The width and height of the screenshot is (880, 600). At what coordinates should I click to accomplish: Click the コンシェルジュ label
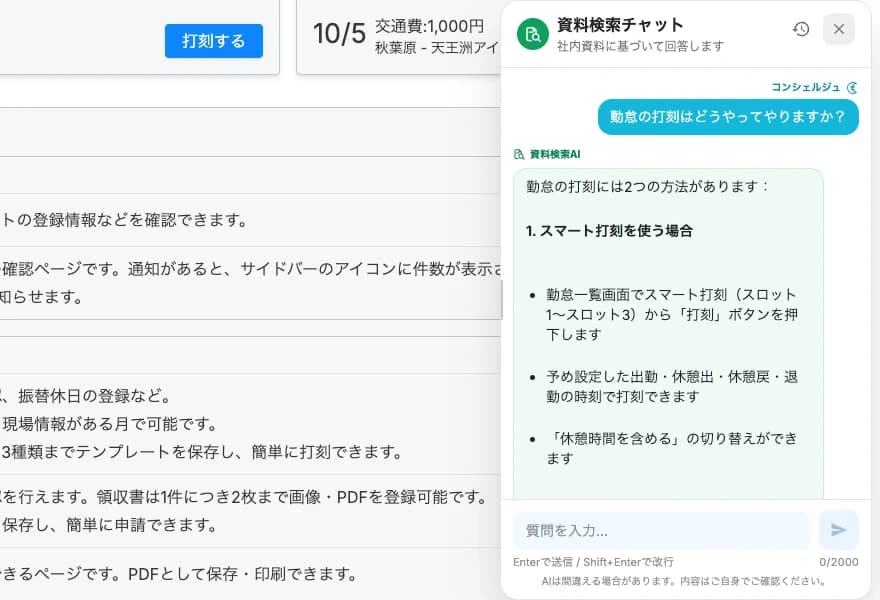pyautogui.click(x=805, y=87)
